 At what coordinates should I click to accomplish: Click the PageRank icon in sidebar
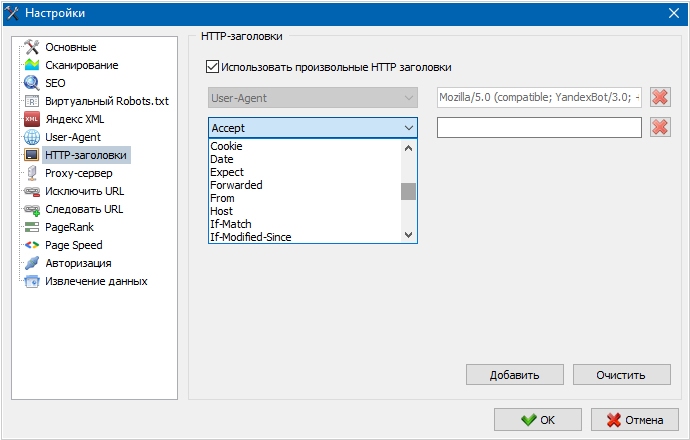tap(32, 227)
